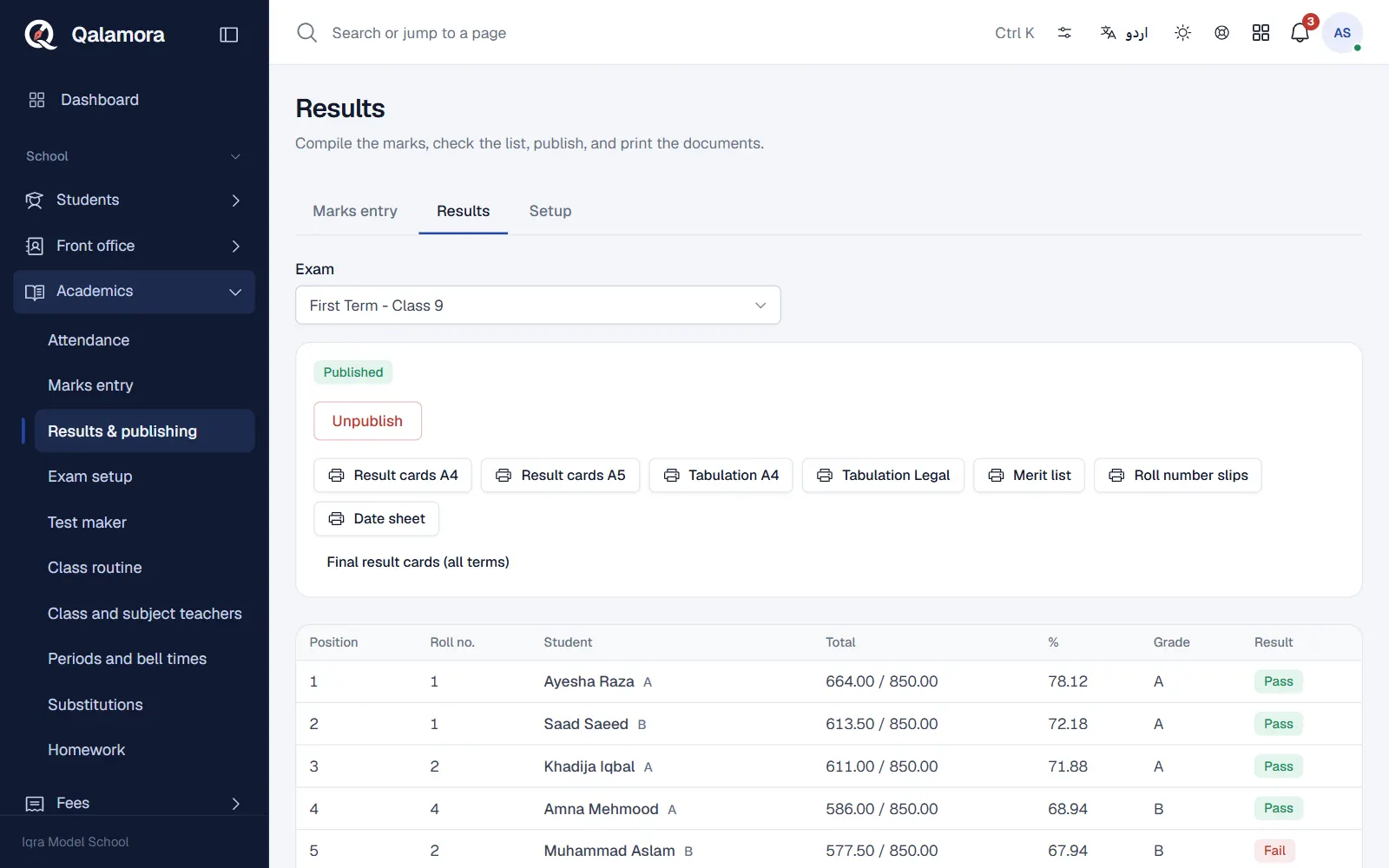
Task: Go to Exam setup
Action: pos(145,477)
